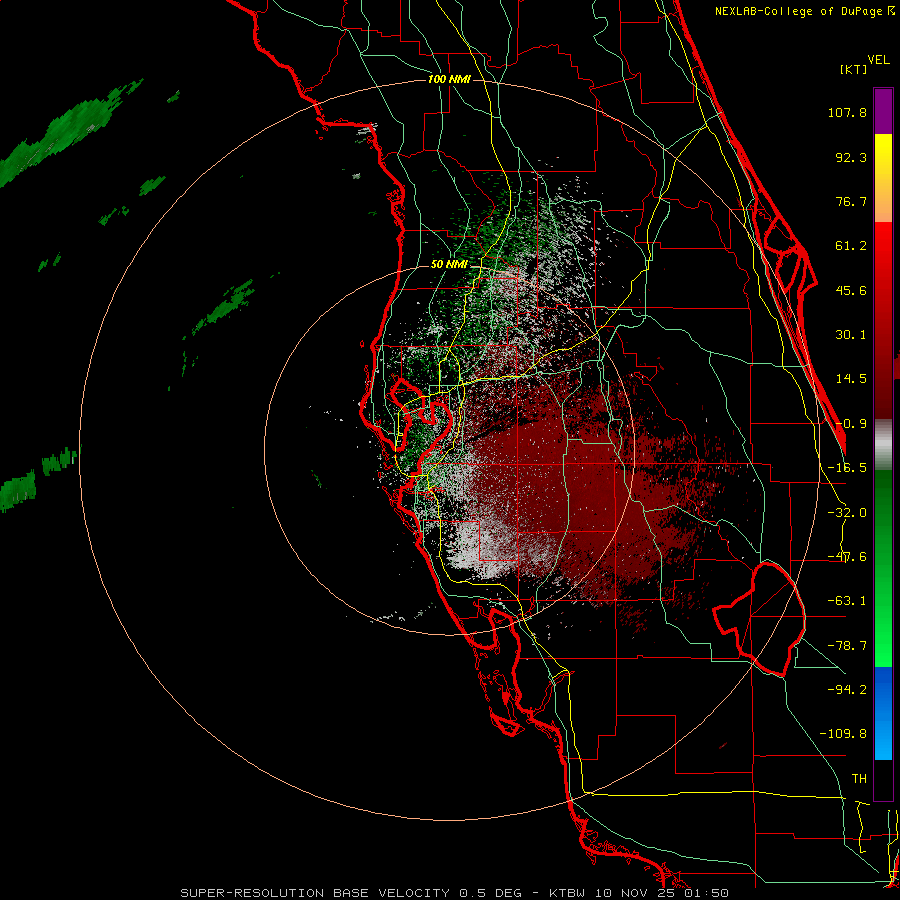The width and height of the screenshot is (900, 900).
Task: Click the -94.2 legend value
Action: click(847, 689)
